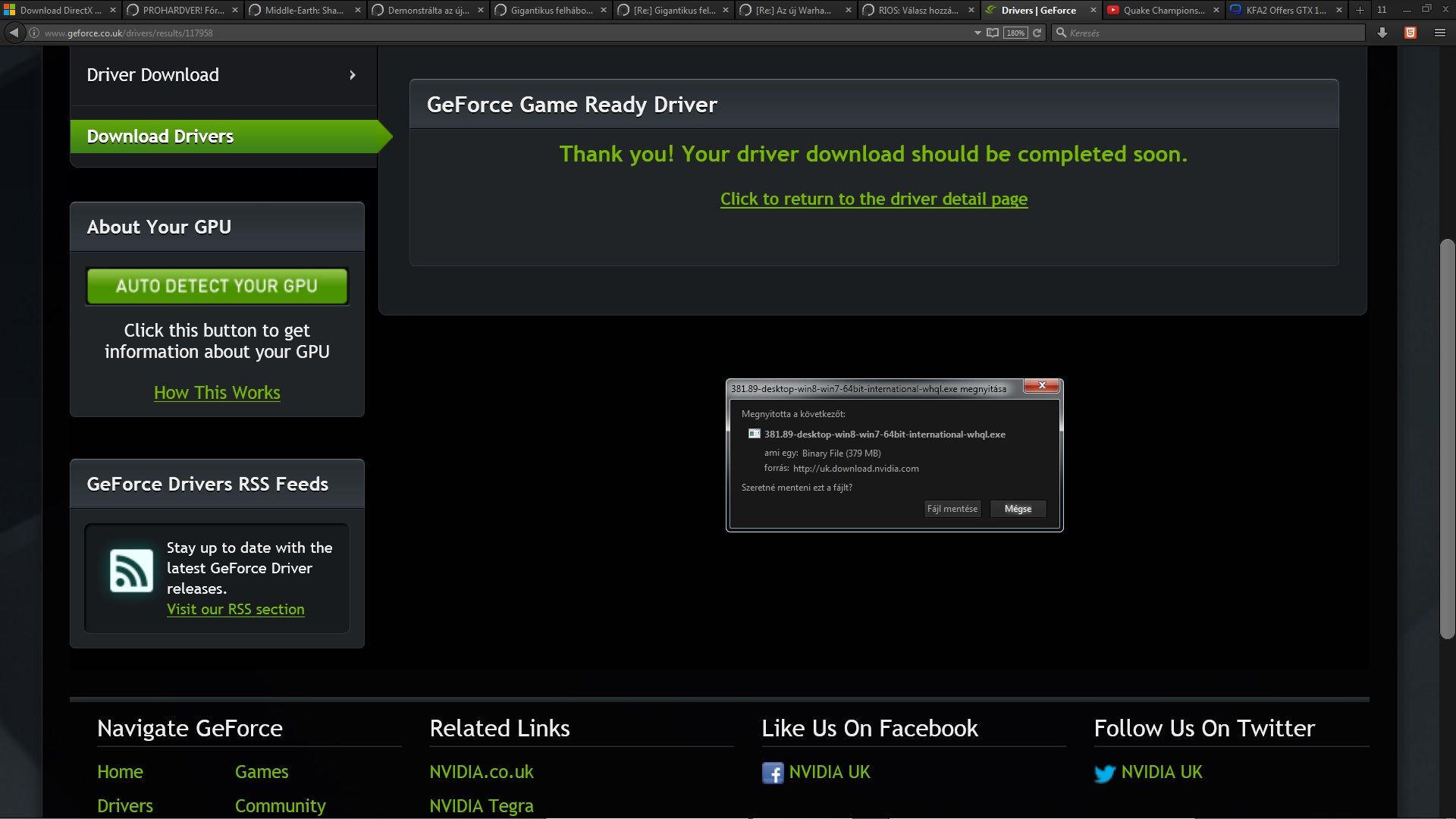Close the Drivers | GeForce tab
The height and width of the screenshot is (819, 1456).
(1093, 10)
